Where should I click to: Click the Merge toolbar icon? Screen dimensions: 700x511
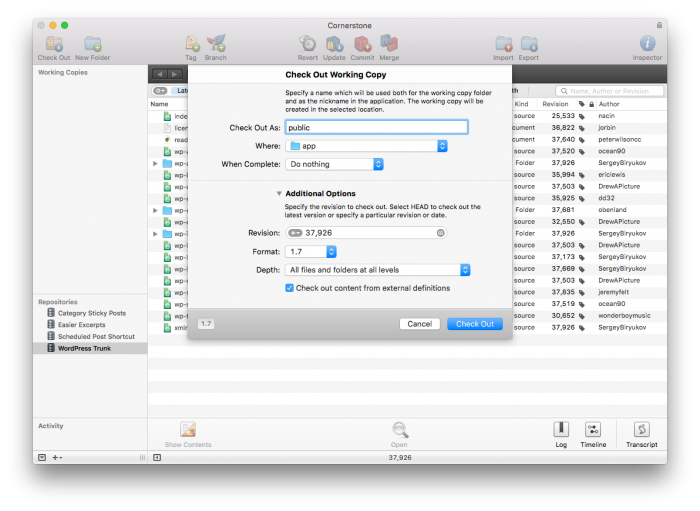(x=389, y=44)
